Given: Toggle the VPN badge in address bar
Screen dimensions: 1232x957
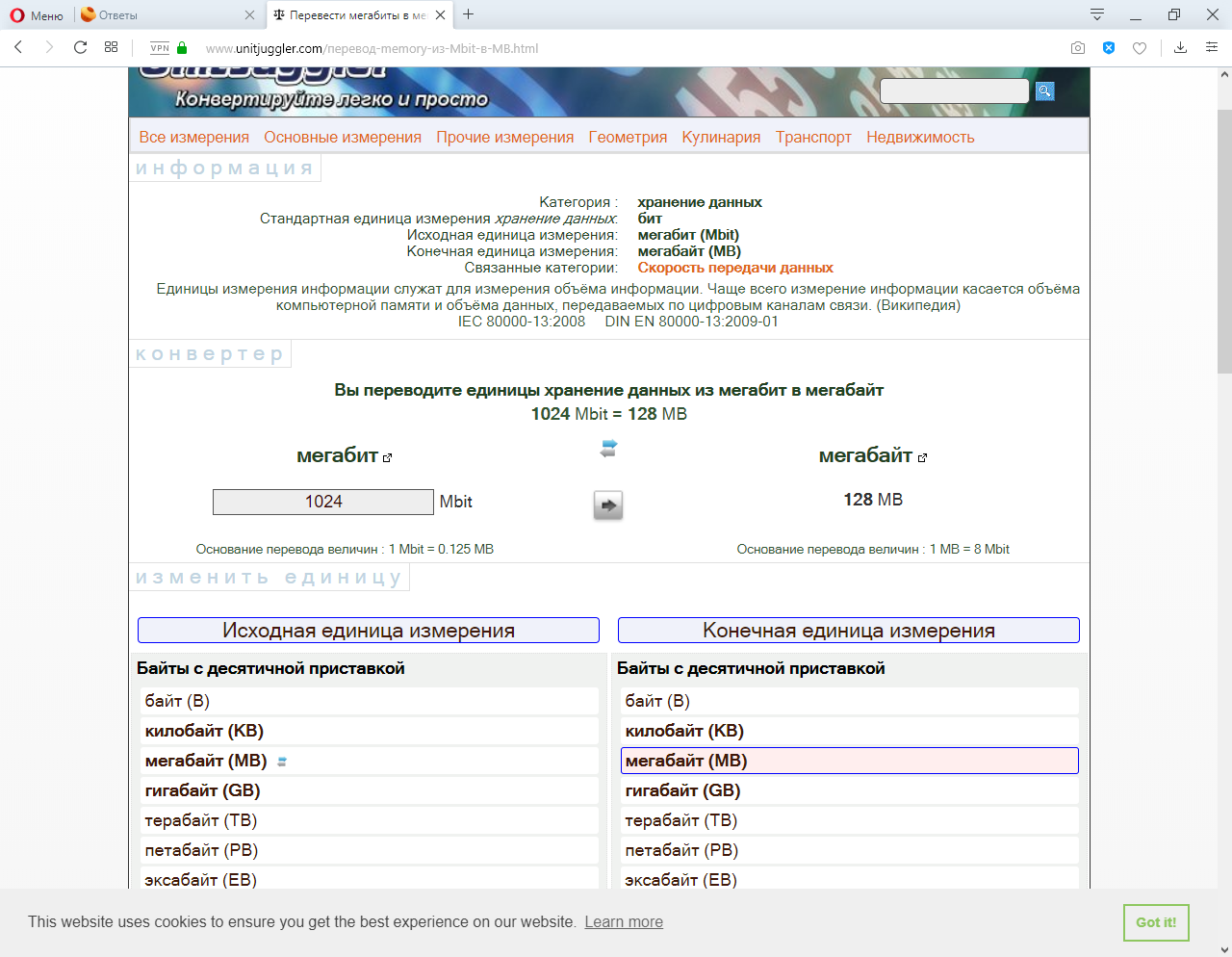Looking at the screenshot, I should click(x=160, y=48).
